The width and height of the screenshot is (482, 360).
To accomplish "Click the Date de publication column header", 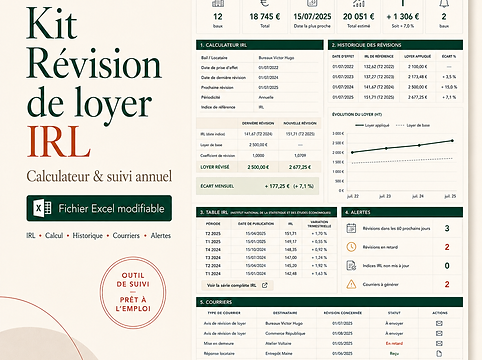I will pos(256,224).
